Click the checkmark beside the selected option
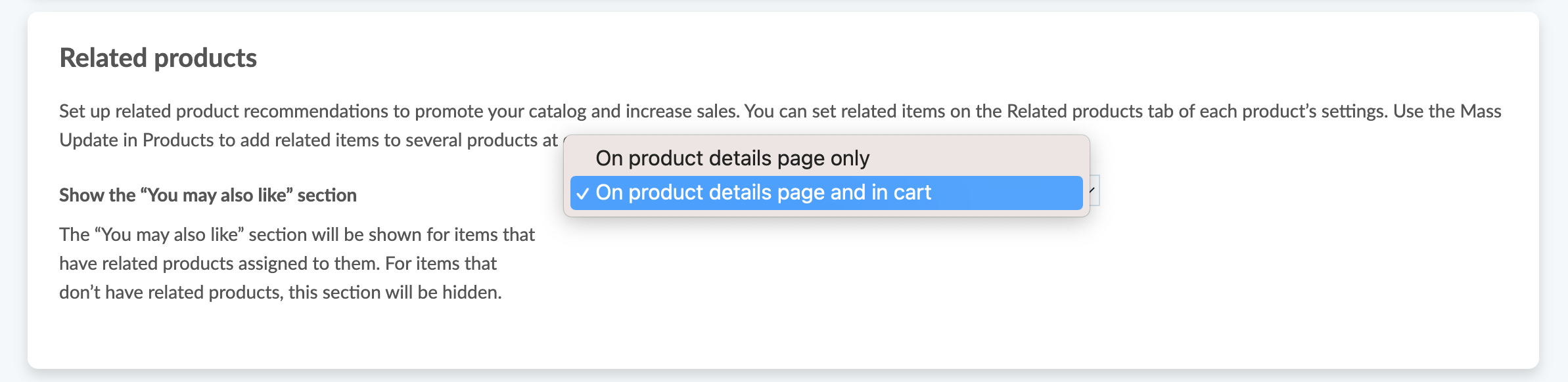The width and height of the screenshot is (1568, 382). tap(582, 194)
